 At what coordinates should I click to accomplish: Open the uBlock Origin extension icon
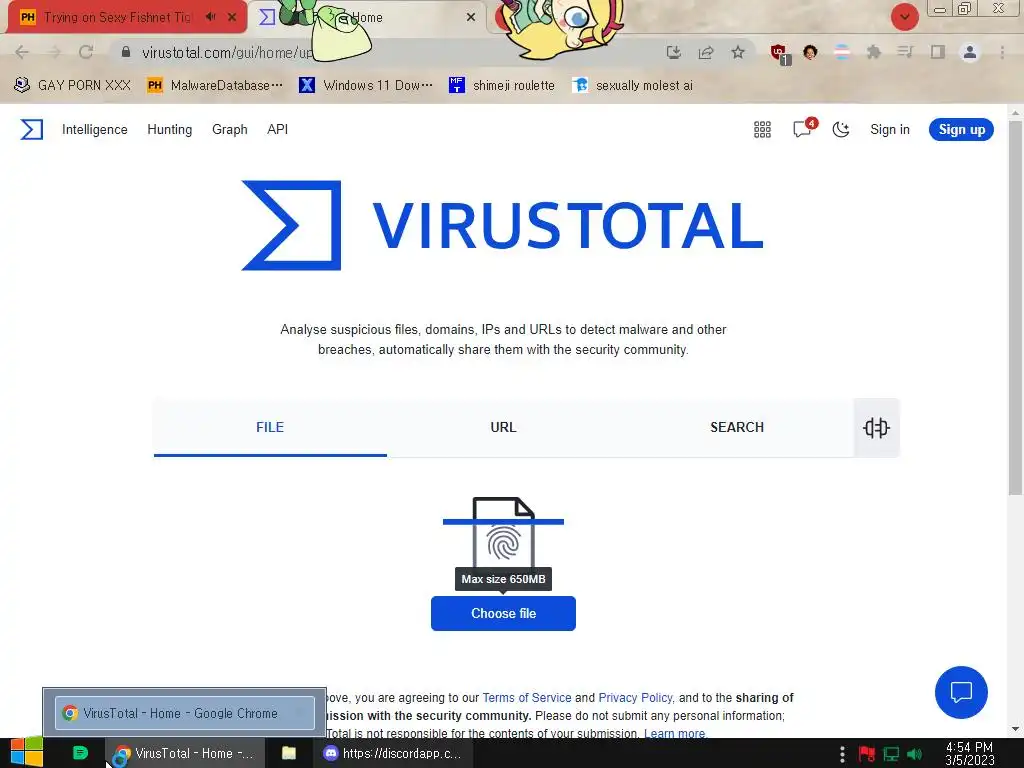(780, 54)
